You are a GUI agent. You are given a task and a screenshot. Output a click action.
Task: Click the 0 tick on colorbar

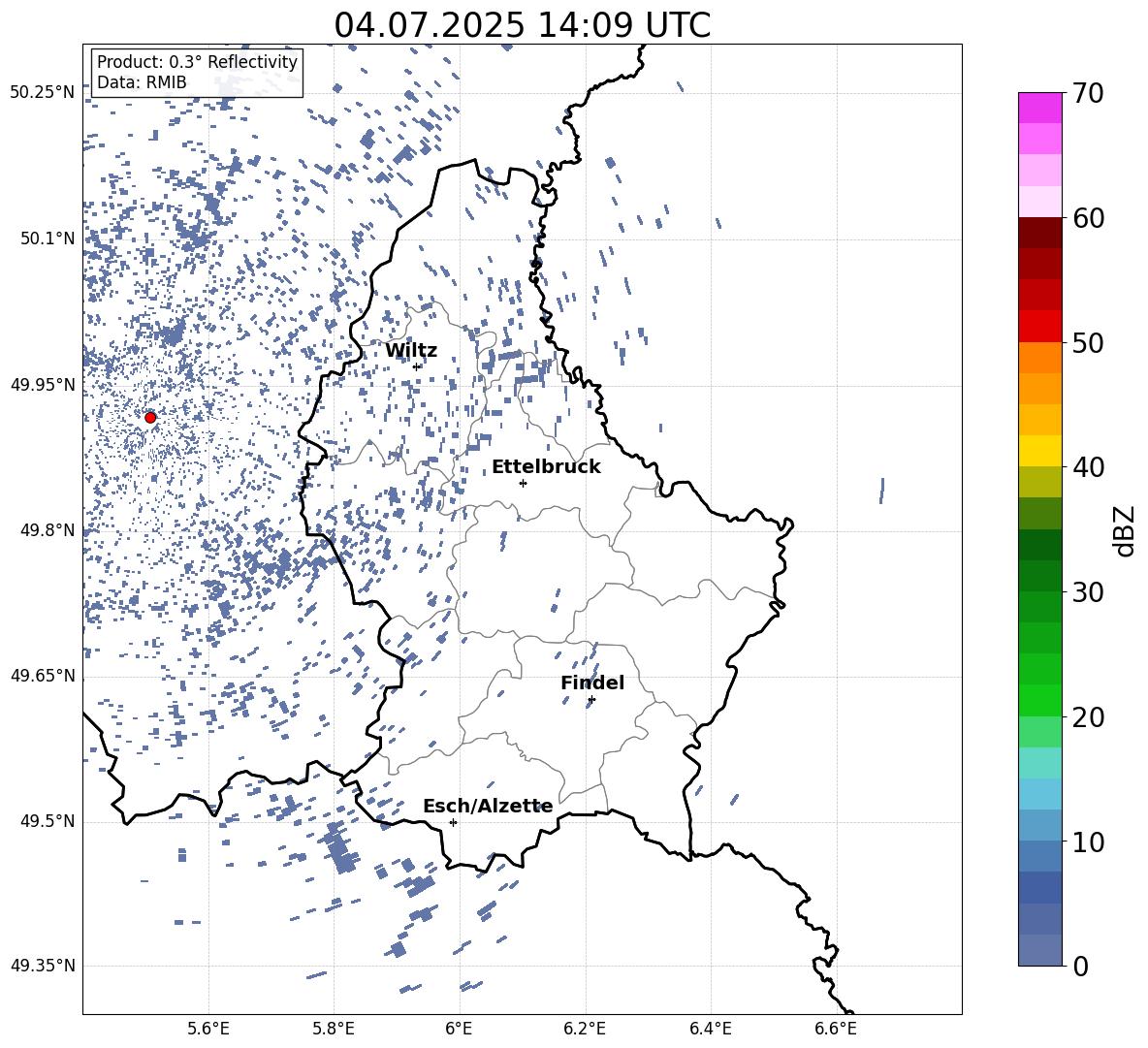point(1080,966)
